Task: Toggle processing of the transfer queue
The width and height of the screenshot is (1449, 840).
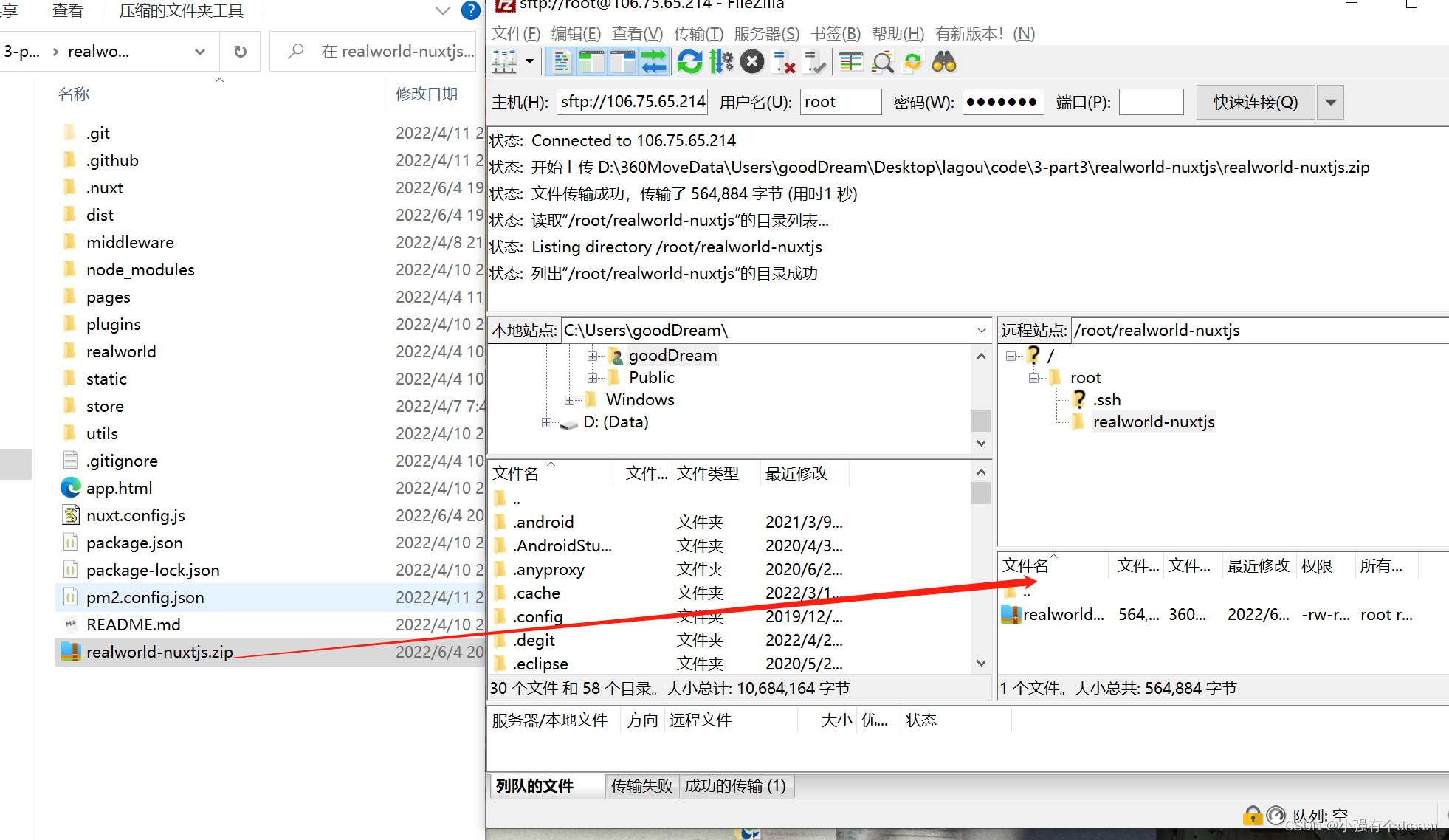Action: (721, 62)
